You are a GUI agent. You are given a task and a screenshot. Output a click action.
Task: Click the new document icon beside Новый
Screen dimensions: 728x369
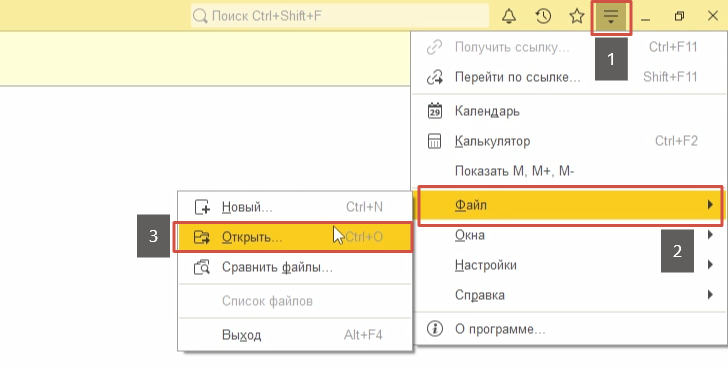click(202, 207)
